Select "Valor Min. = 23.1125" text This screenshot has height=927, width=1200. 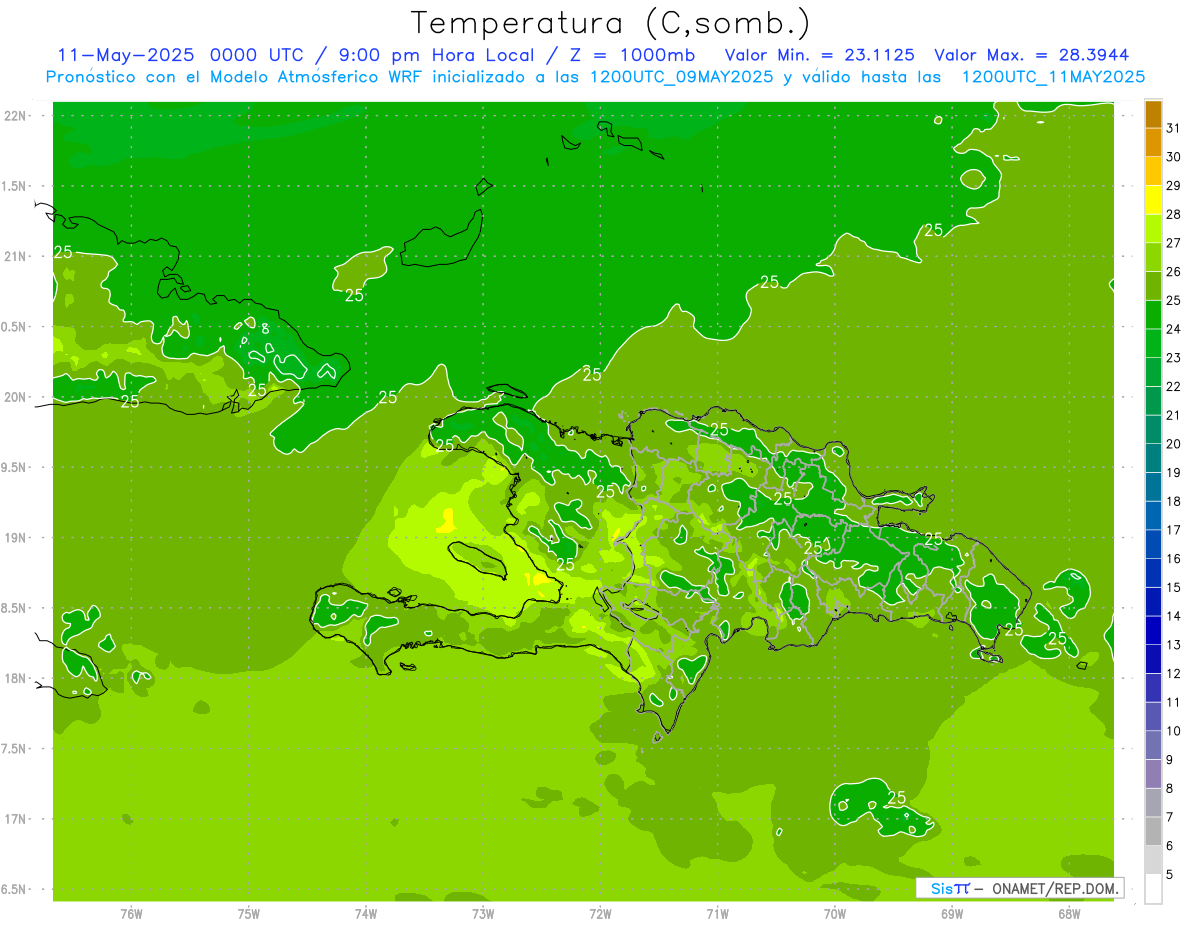tap(818, 55)
